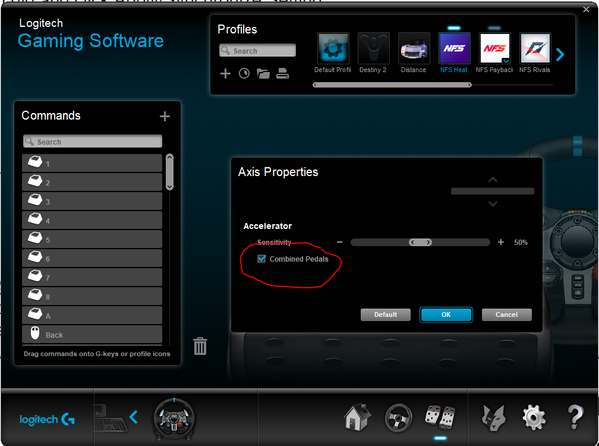
Task: Open the Overwolf wolf icon
Action: [493, 418]
